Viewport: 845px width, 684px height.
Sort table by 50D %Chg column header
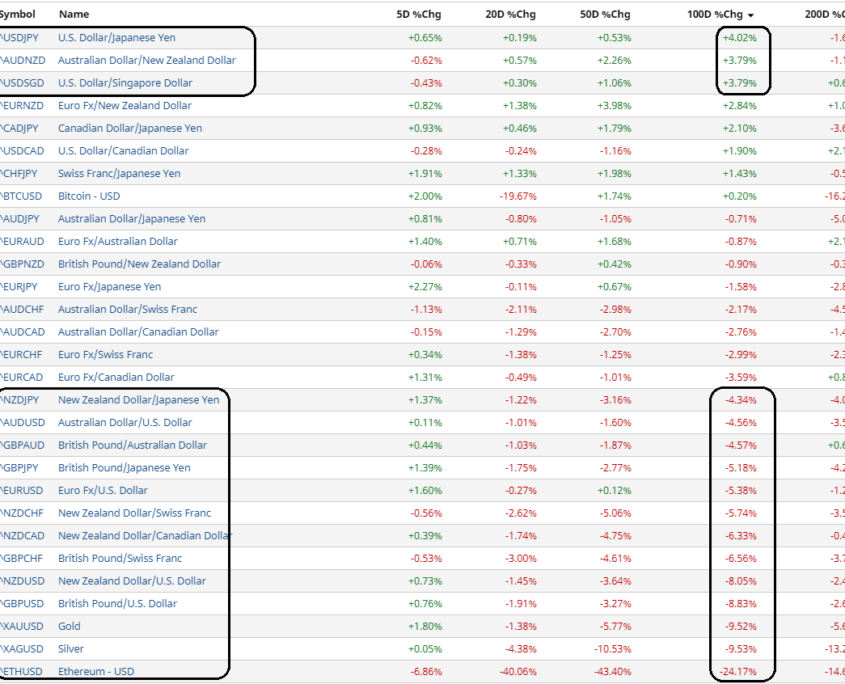[x=609, y=14]
